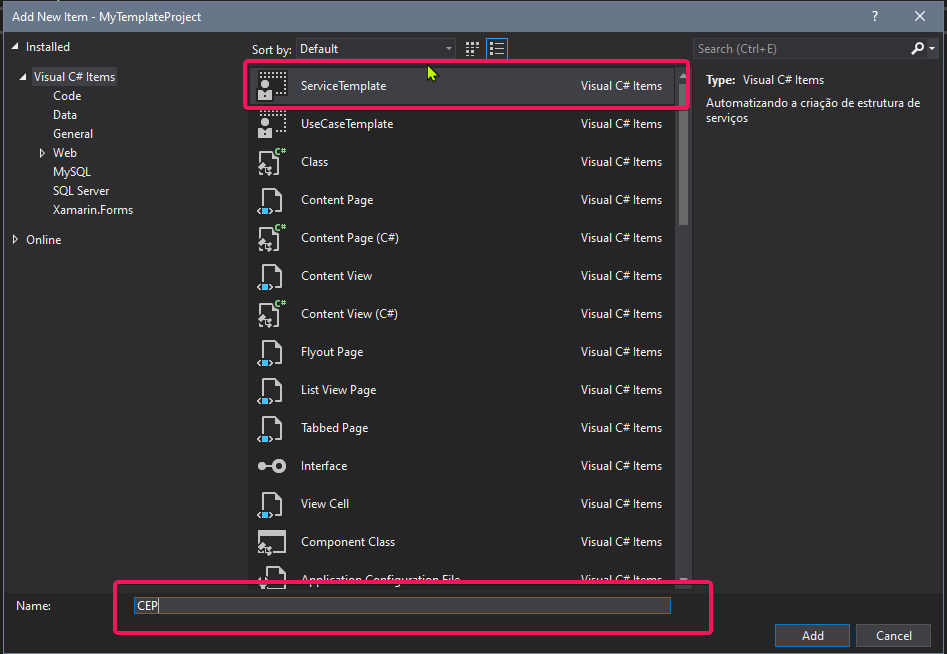Select the SQL Server category
The height and width of the screenshot is (654, 947).
(81, 191)
